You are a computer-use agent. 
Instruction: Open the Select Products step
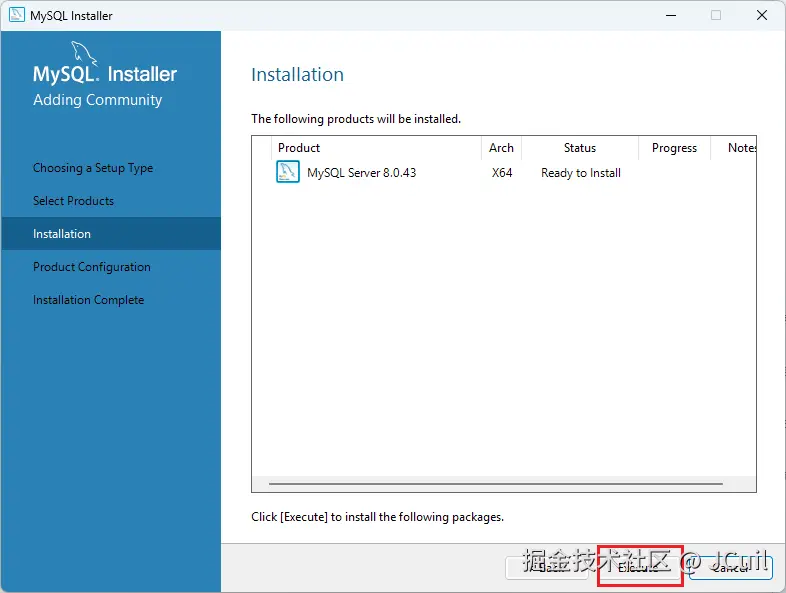click(x=73, y=201)
